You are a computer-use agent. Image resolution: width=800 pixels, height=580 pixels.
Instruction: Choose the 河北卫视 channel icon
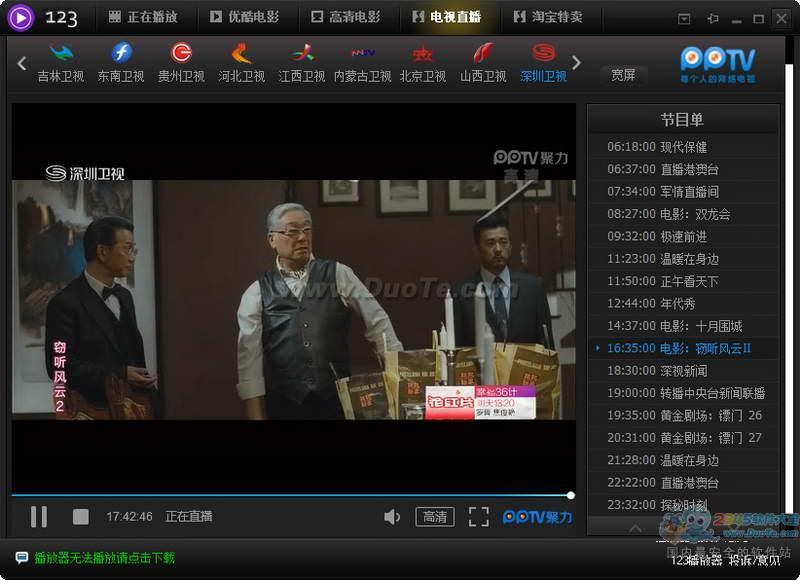[x=241, y=53]
